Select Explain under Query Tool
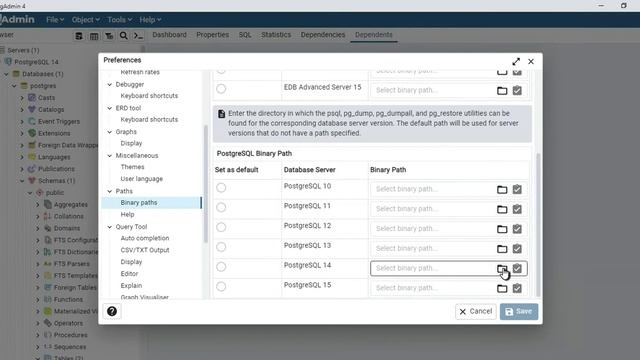Viewport: 640px width, 360px height. tap(131, 285)
